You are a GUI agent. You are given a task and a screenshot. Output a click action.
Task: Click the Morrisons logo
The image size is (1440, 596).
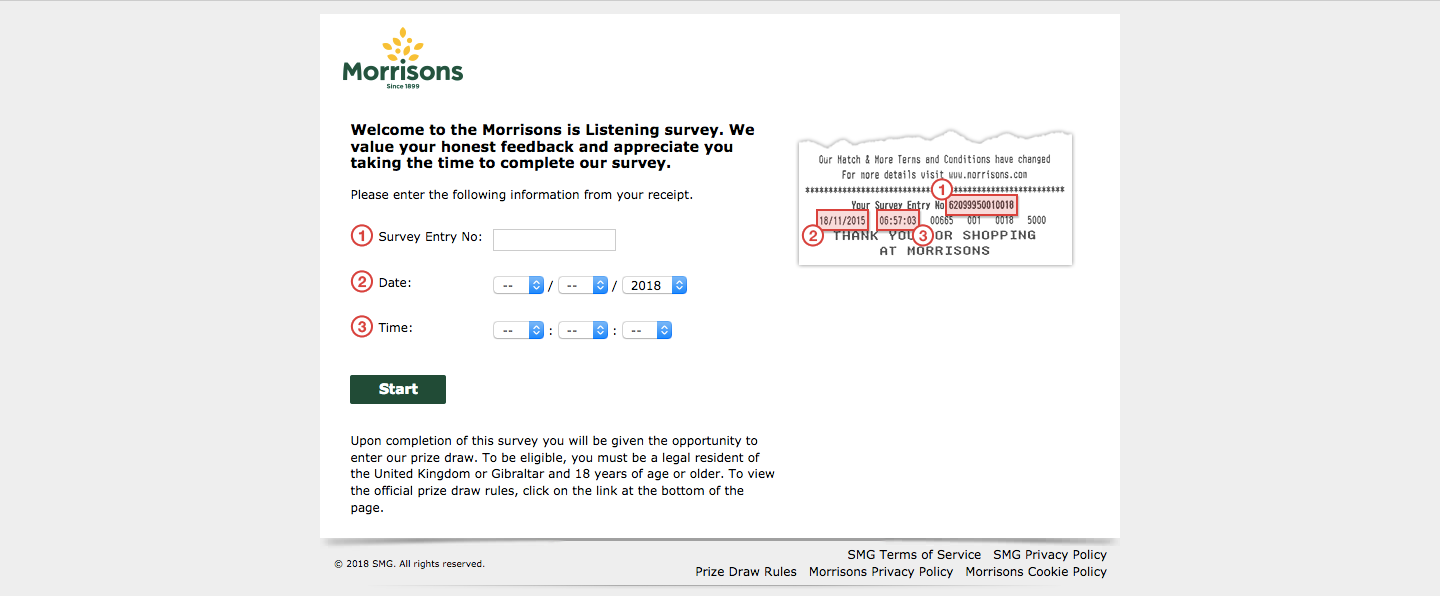click(x=403, y=59)
